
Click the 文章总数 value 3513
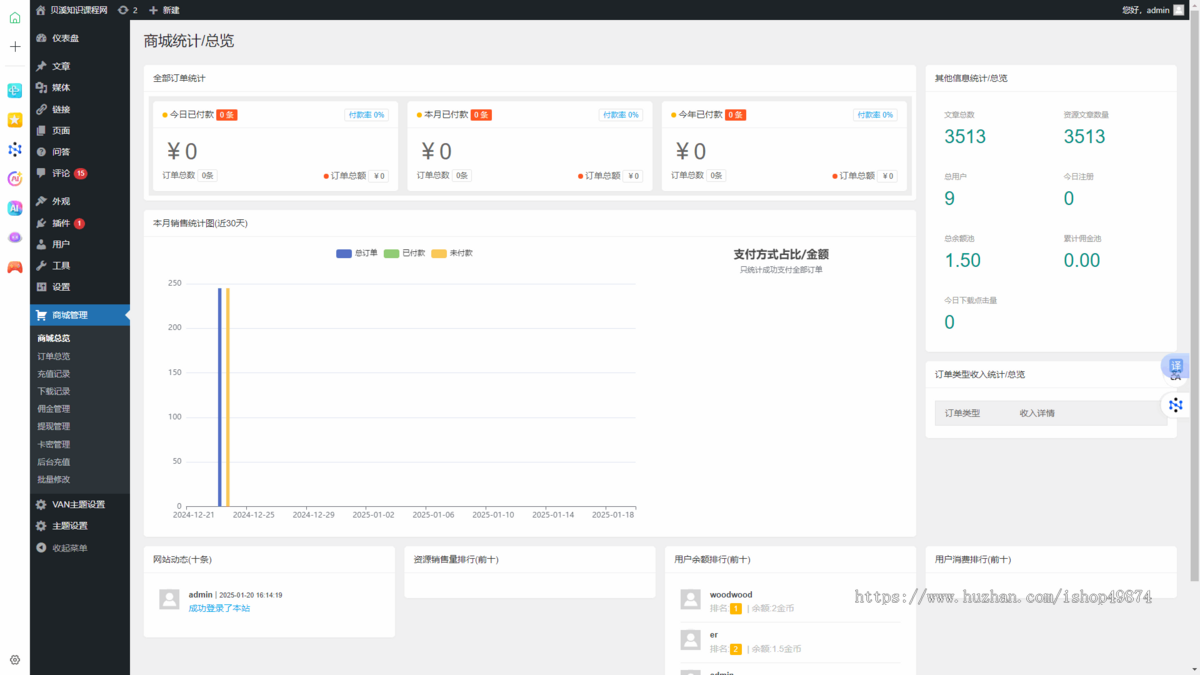[x=965, y=137]
